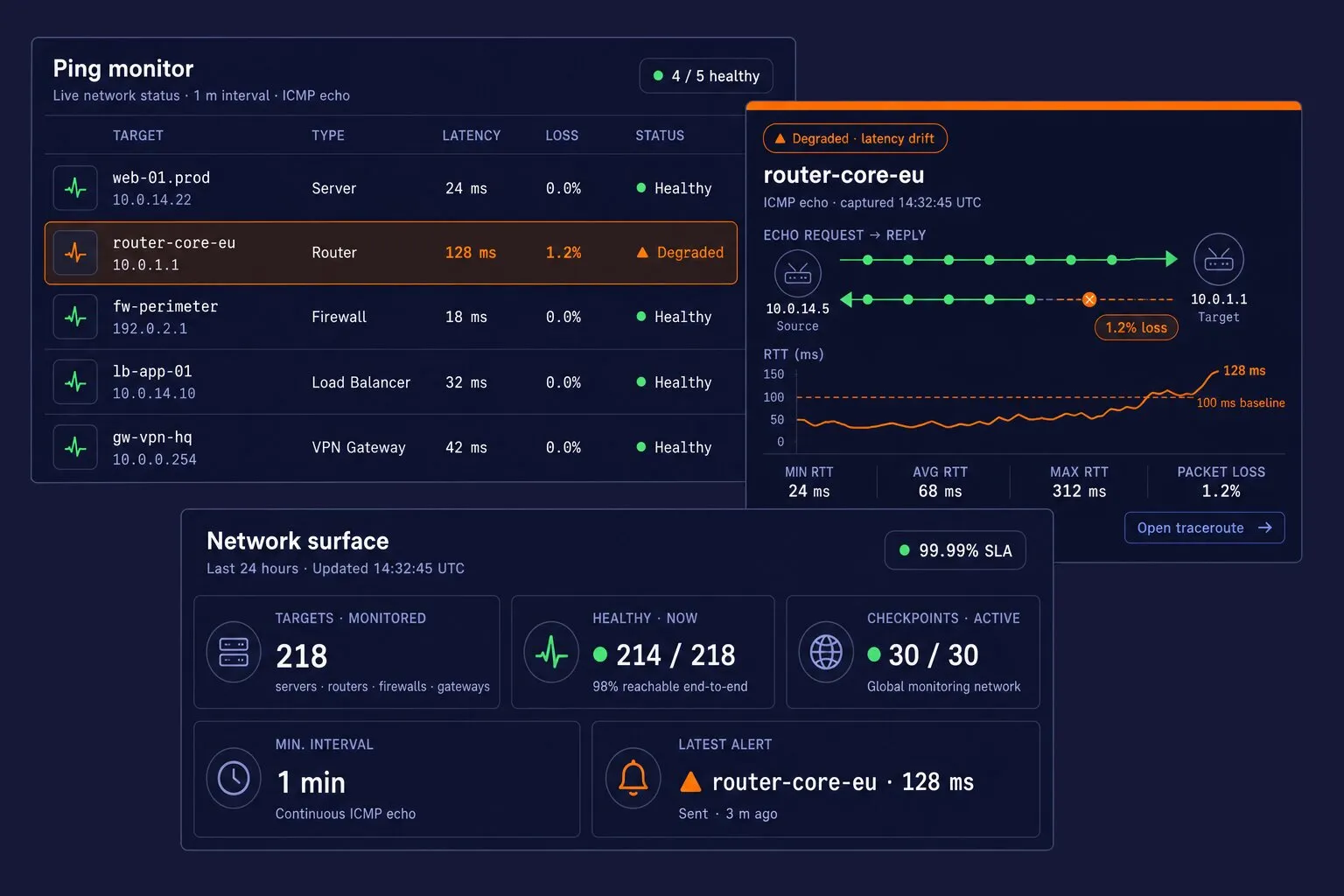The image size is (1344, 896).
Task: Sort by the TARGET column header
Action: [138, 136]
